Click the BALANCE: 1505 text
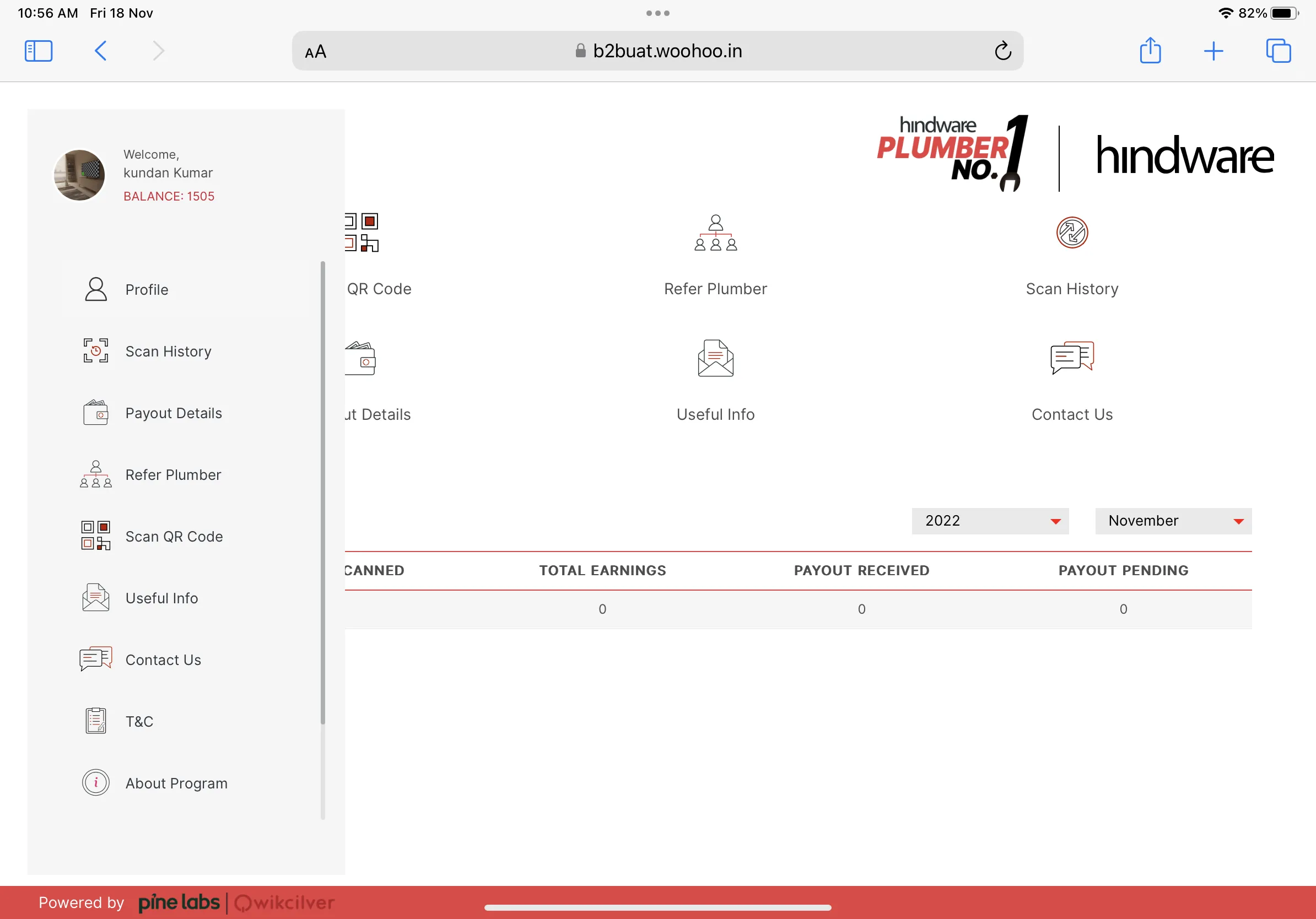This screenshot has height=919, width=1316. (169, 197)
